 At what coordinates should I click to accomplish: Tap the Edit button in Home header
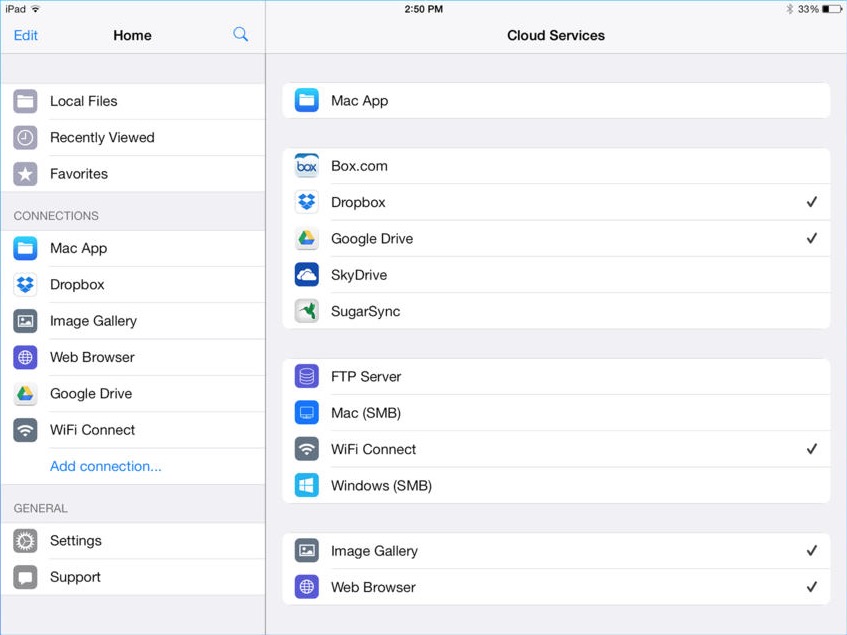25,36
